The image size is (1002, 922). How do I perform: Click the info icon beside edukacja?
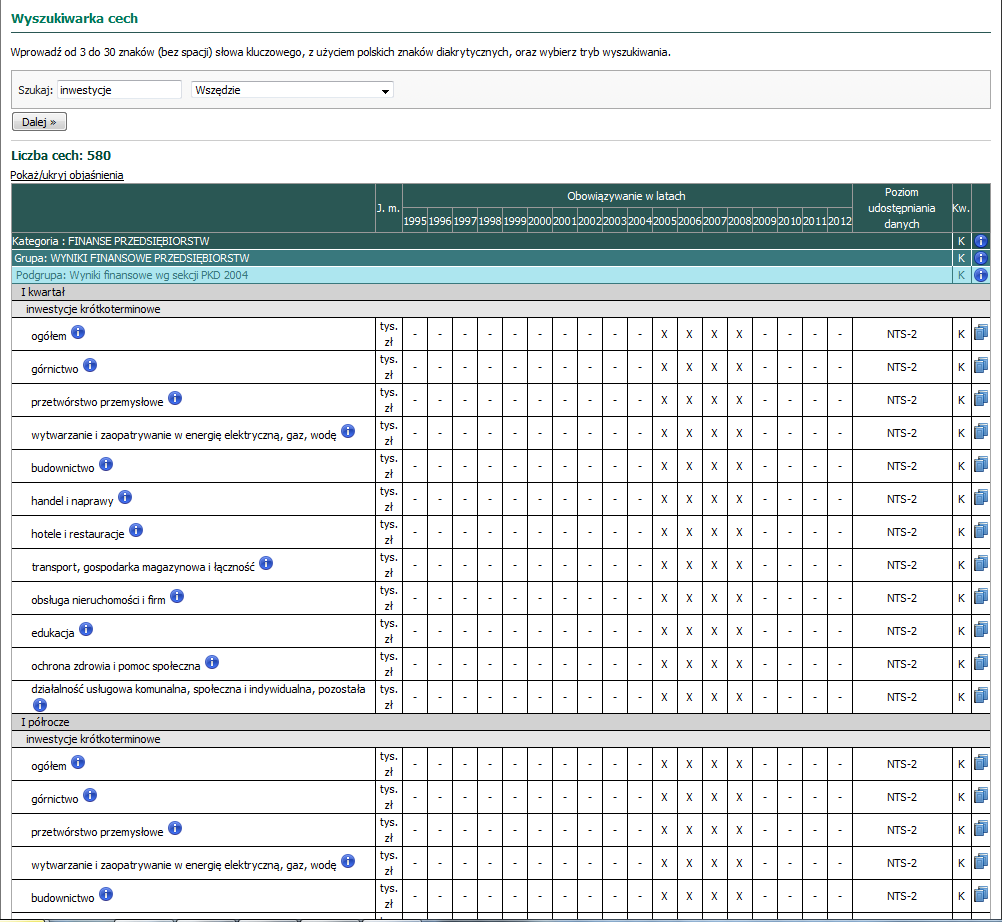(86, 629)
